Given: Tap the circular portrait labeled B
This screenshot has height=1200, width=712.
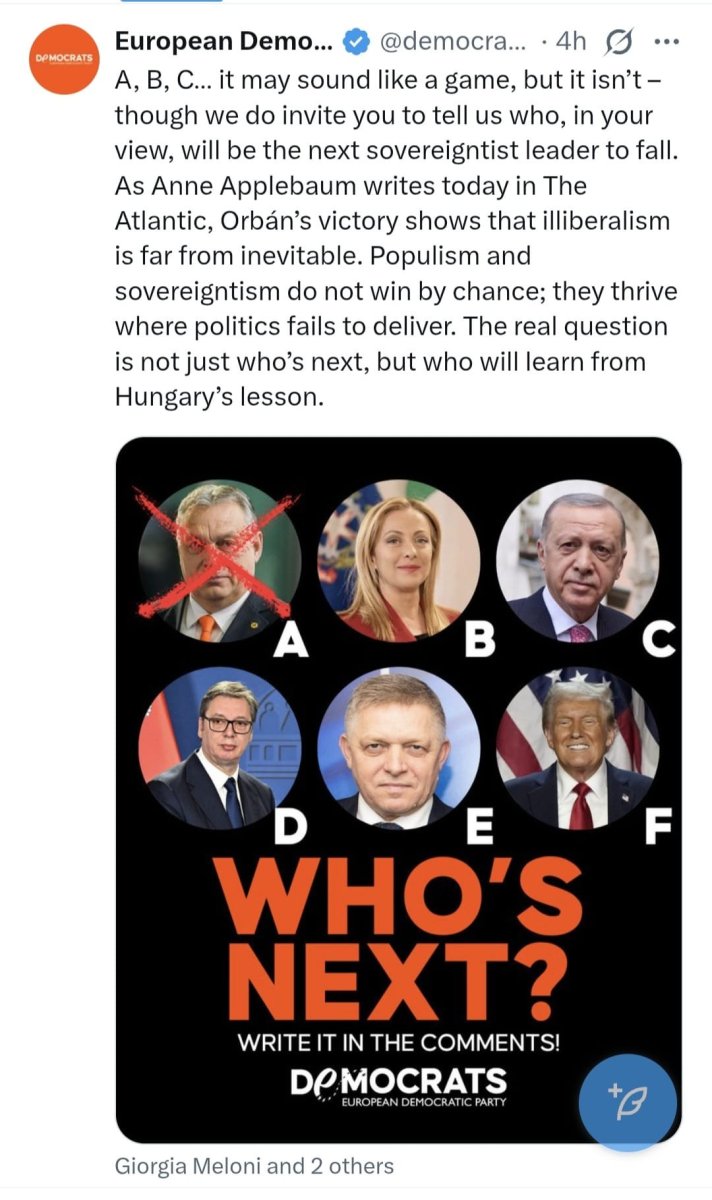Looking at the screenshot, I should [x=398, y=561].
